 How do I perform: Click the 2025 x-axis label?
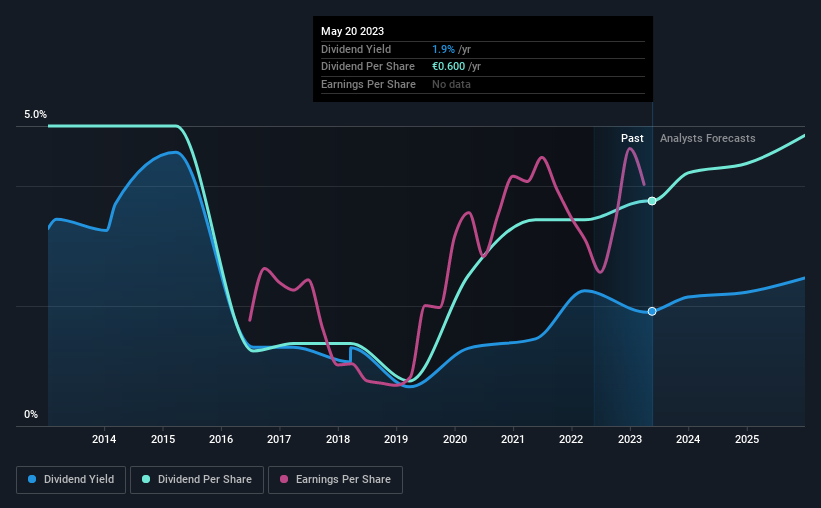[747, 439]
